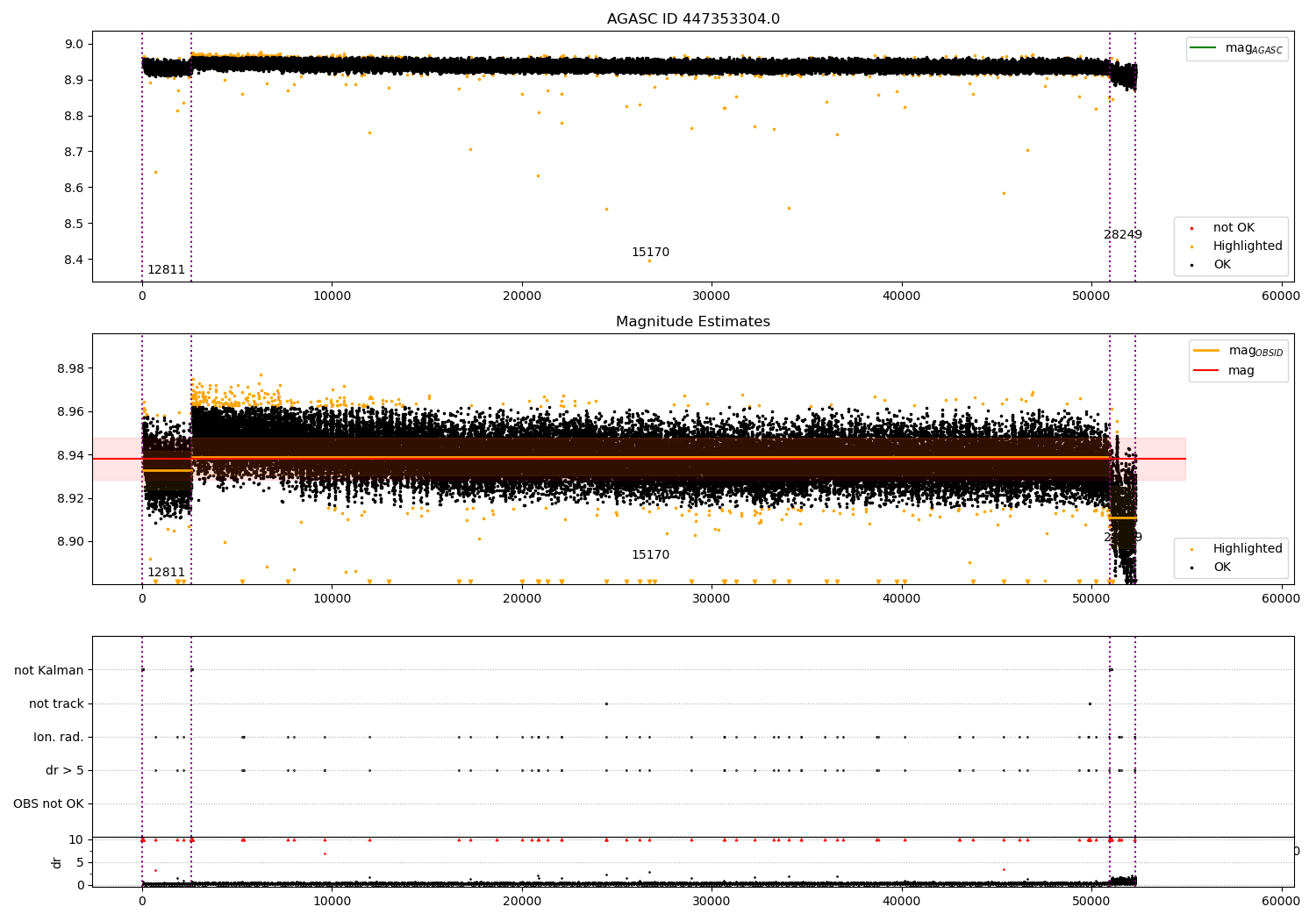Click the green line sample in top legend

[1203, 47]
